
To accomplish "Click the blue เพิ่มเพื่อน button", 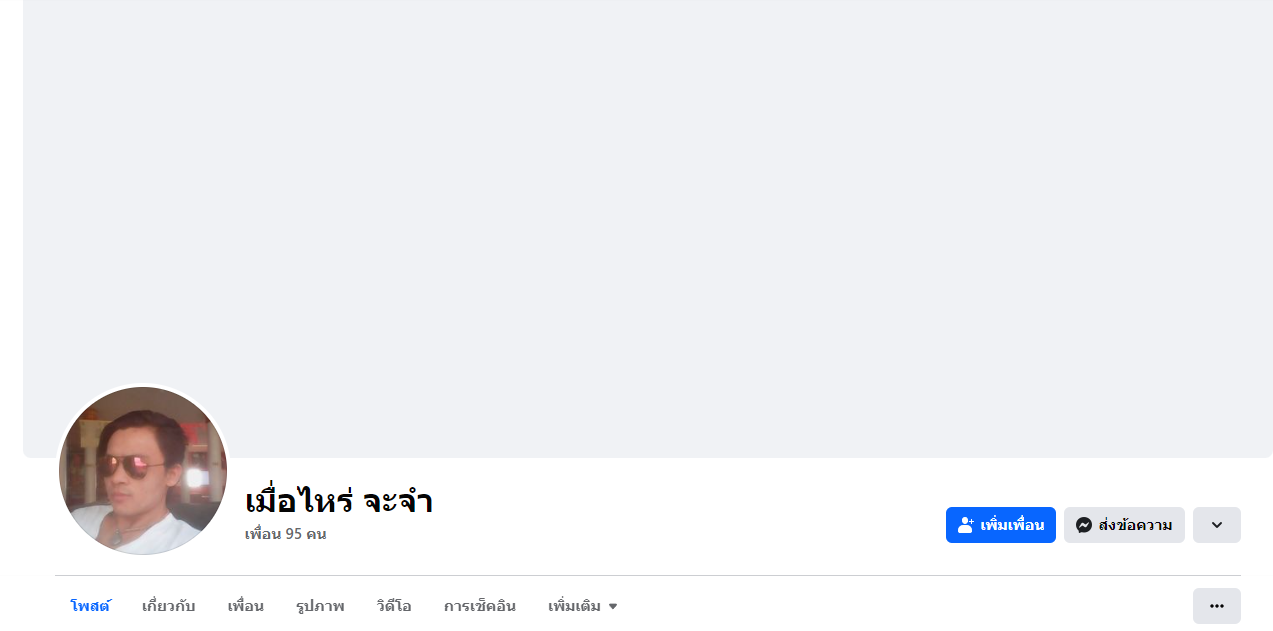I will click(1001, 525).
